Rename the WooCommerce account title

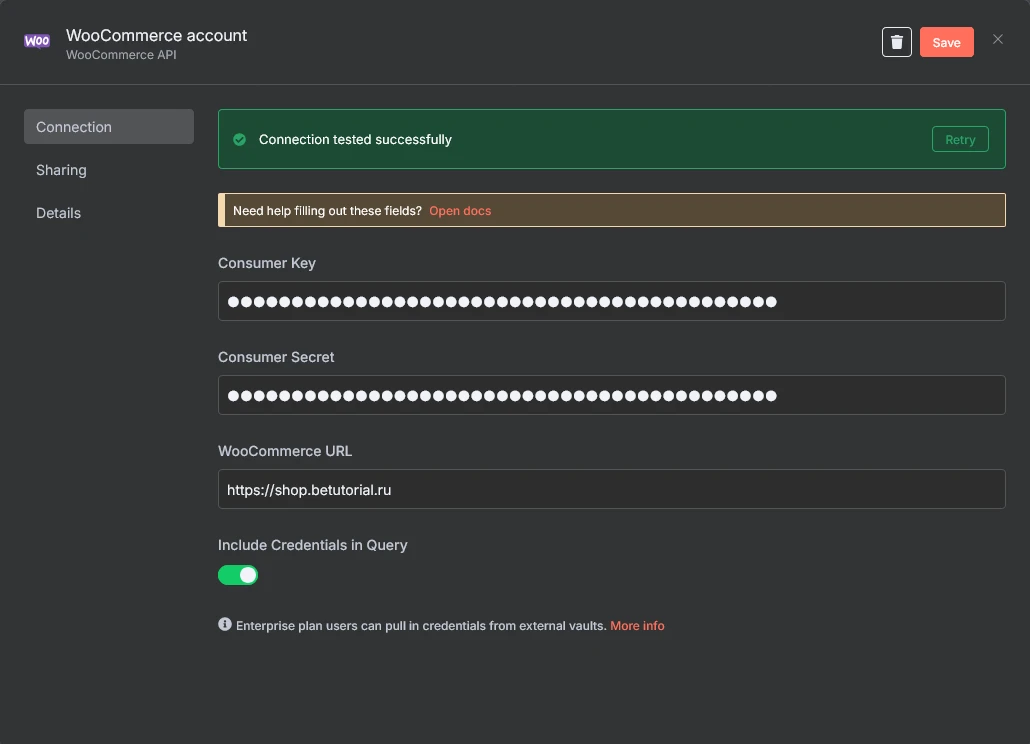[157, 35]
